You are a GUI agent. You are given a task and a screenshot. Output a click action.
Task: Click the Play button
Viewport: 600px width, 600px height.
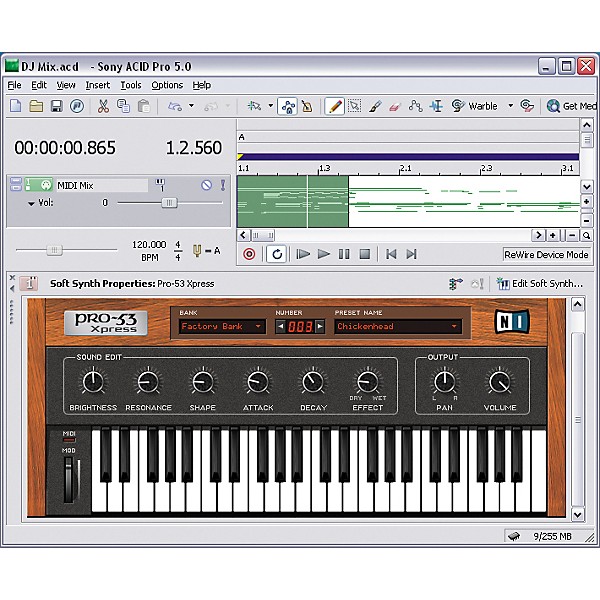tap(324, 254)
